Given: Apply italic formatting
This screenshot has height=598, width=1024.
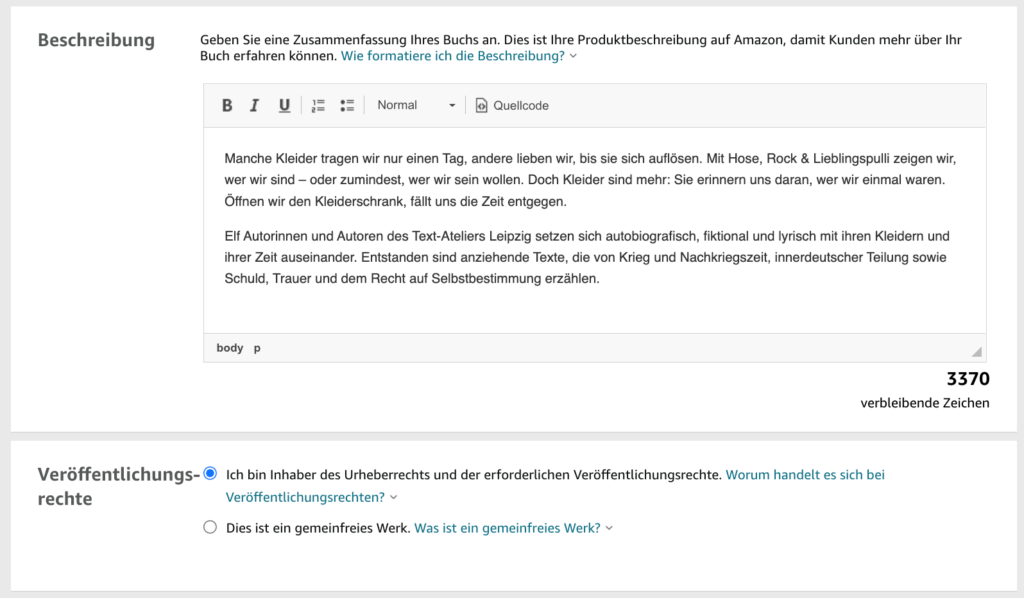Looking at the screenshot, I should tap(255, 104).
